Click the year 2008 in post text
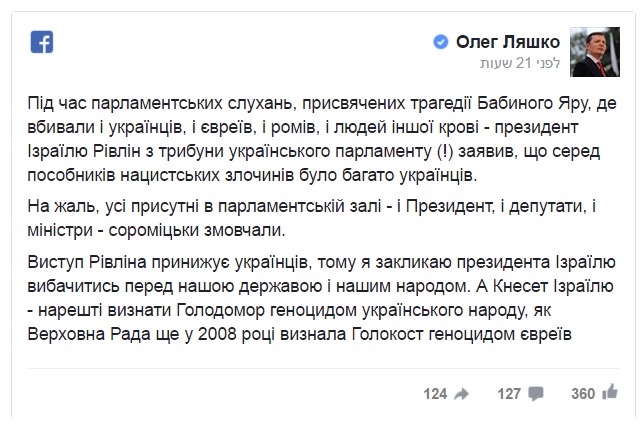Image resolution: width=641 pixels, height=426 pixels. click(x=217, y=334)
